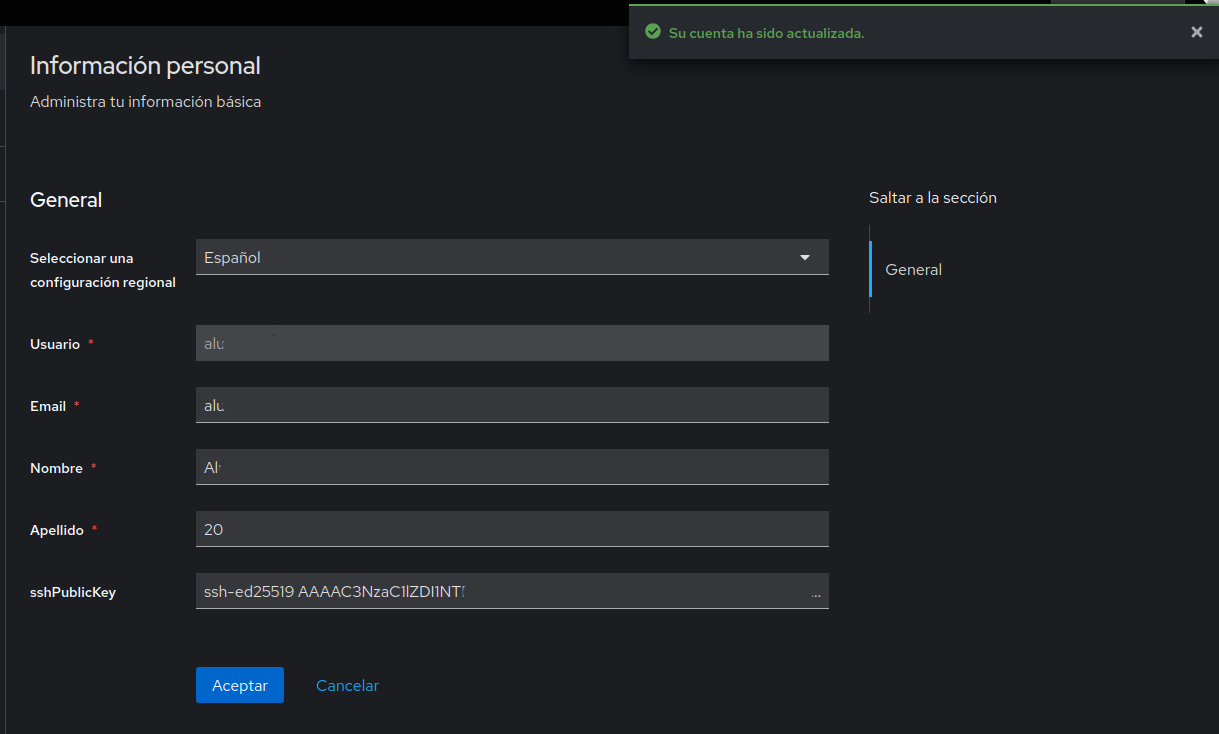
Task: Click the Información personal page heading
Action: (x=145, y=66)
